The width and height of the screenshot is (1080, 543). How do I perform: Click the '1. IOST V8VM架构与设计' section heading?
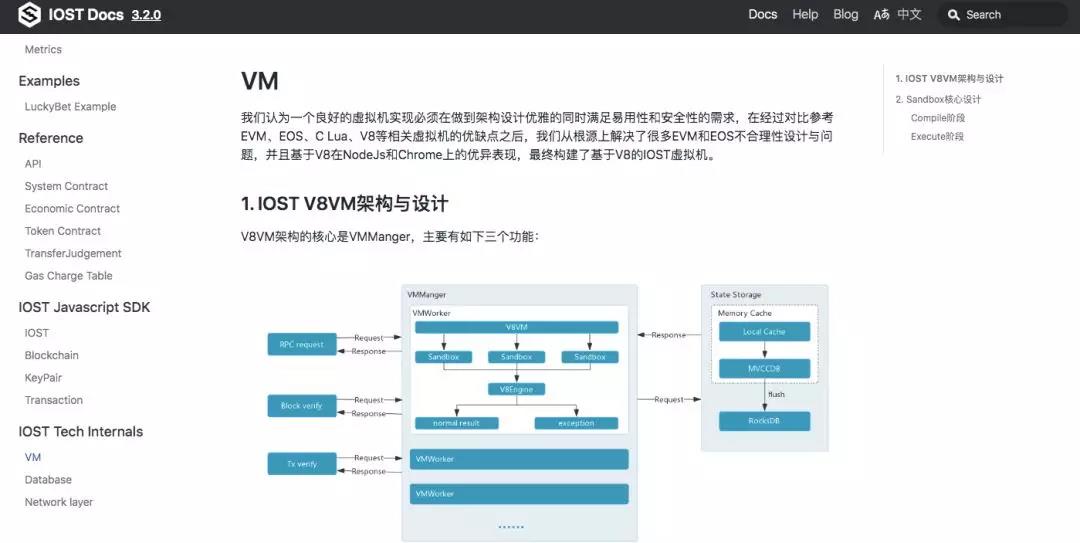[x=344, y=204]
